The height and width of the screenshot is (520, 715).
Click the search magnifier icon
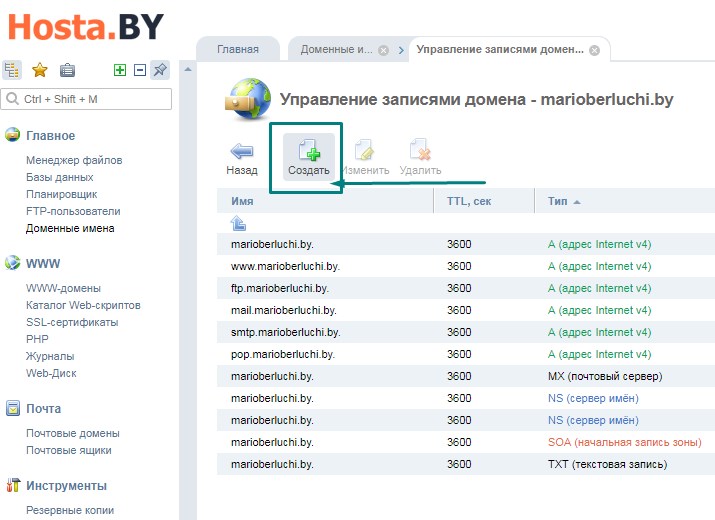[12, 99]
